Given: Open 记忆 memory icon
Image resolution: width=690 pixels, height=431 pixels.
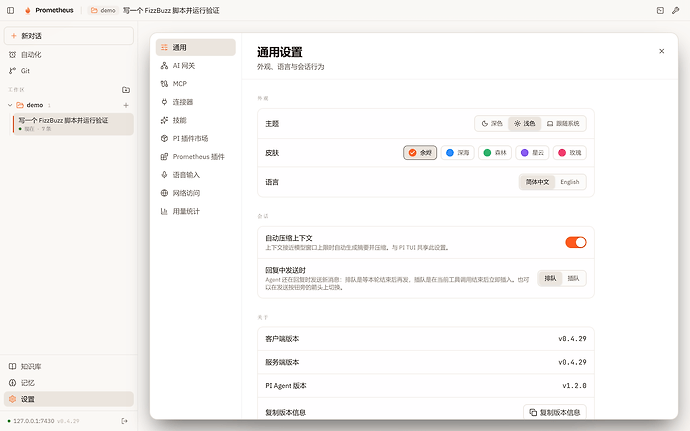Looking at the screenshot, I should [x=12, y=383].
